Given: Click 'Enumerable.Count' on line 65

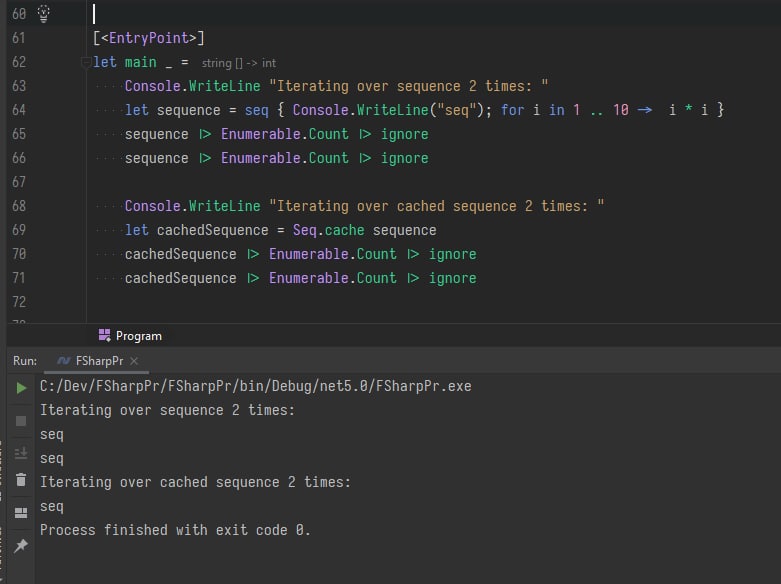Looking at the screenshot, I should pyautogui.click(x=284, y=134).
